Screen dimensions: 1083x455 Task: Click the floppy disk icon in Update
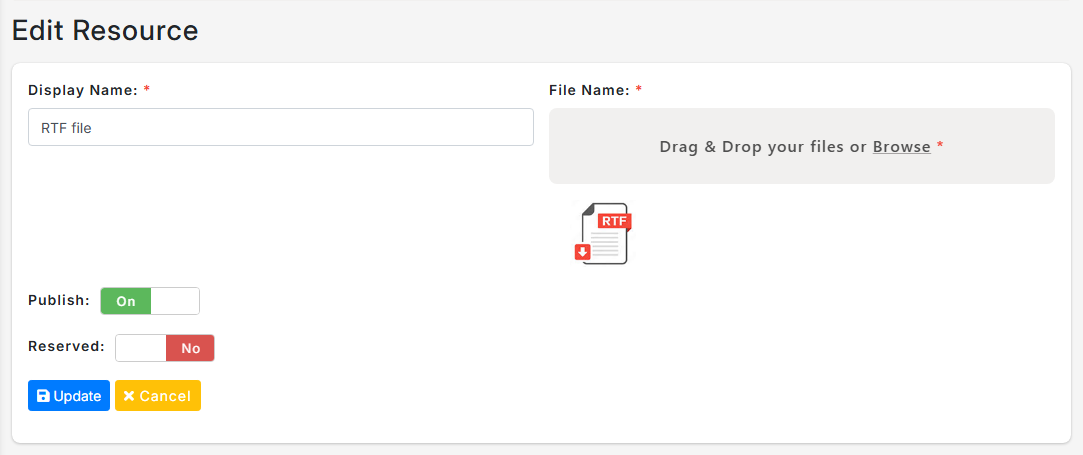click(43, 396)
